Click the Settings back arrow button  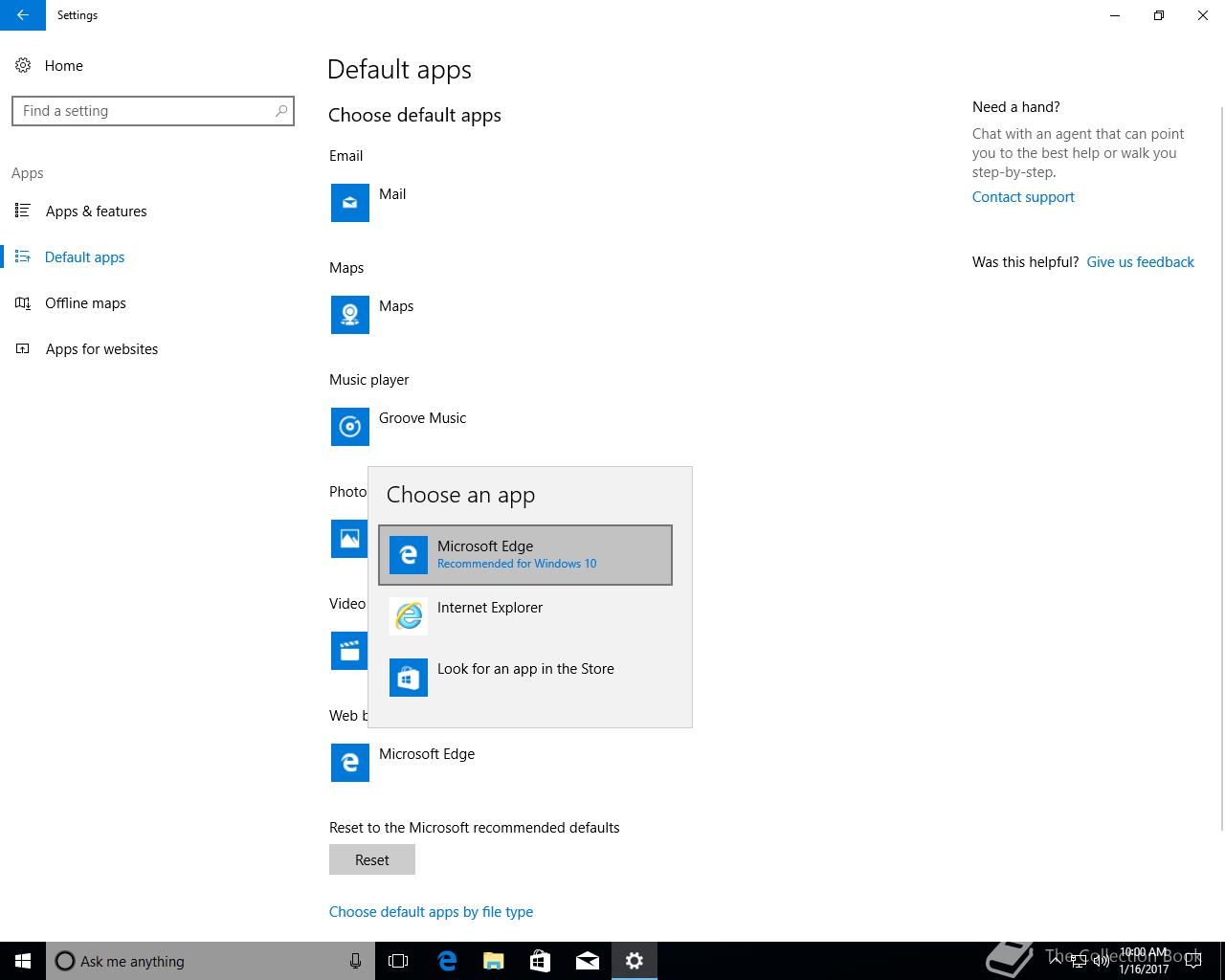pos(22,15)
